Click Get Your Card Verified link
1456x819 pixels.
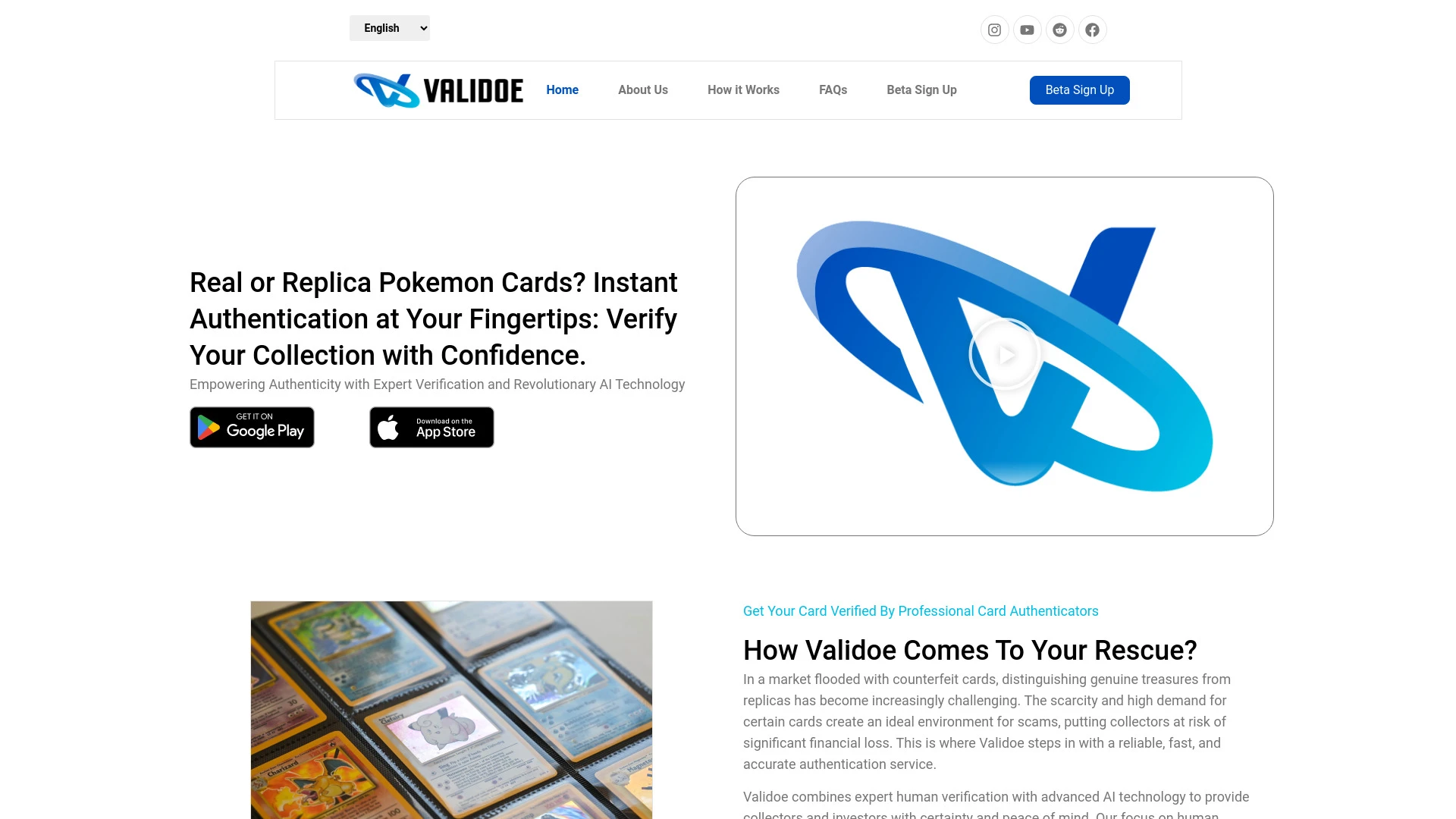(920, 611)
